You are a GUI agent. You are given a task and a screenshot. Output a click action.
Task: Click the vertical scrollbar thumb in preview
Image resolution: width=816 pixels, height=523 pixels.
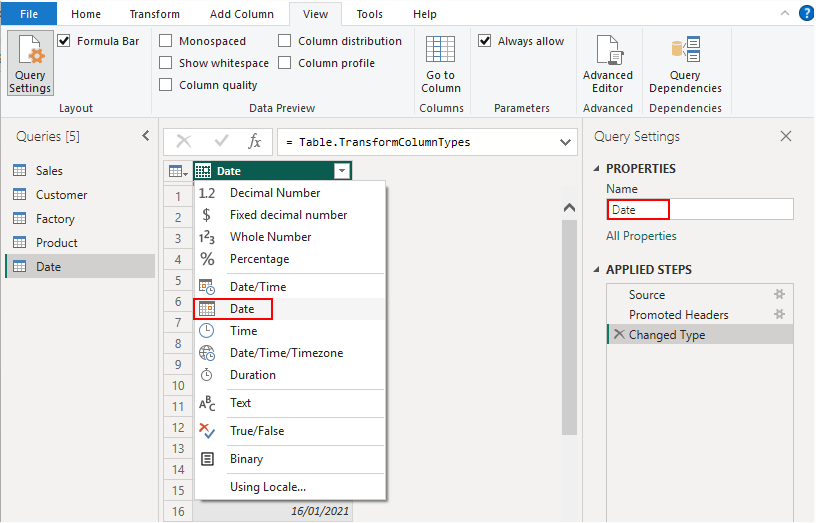pos(569,327)
